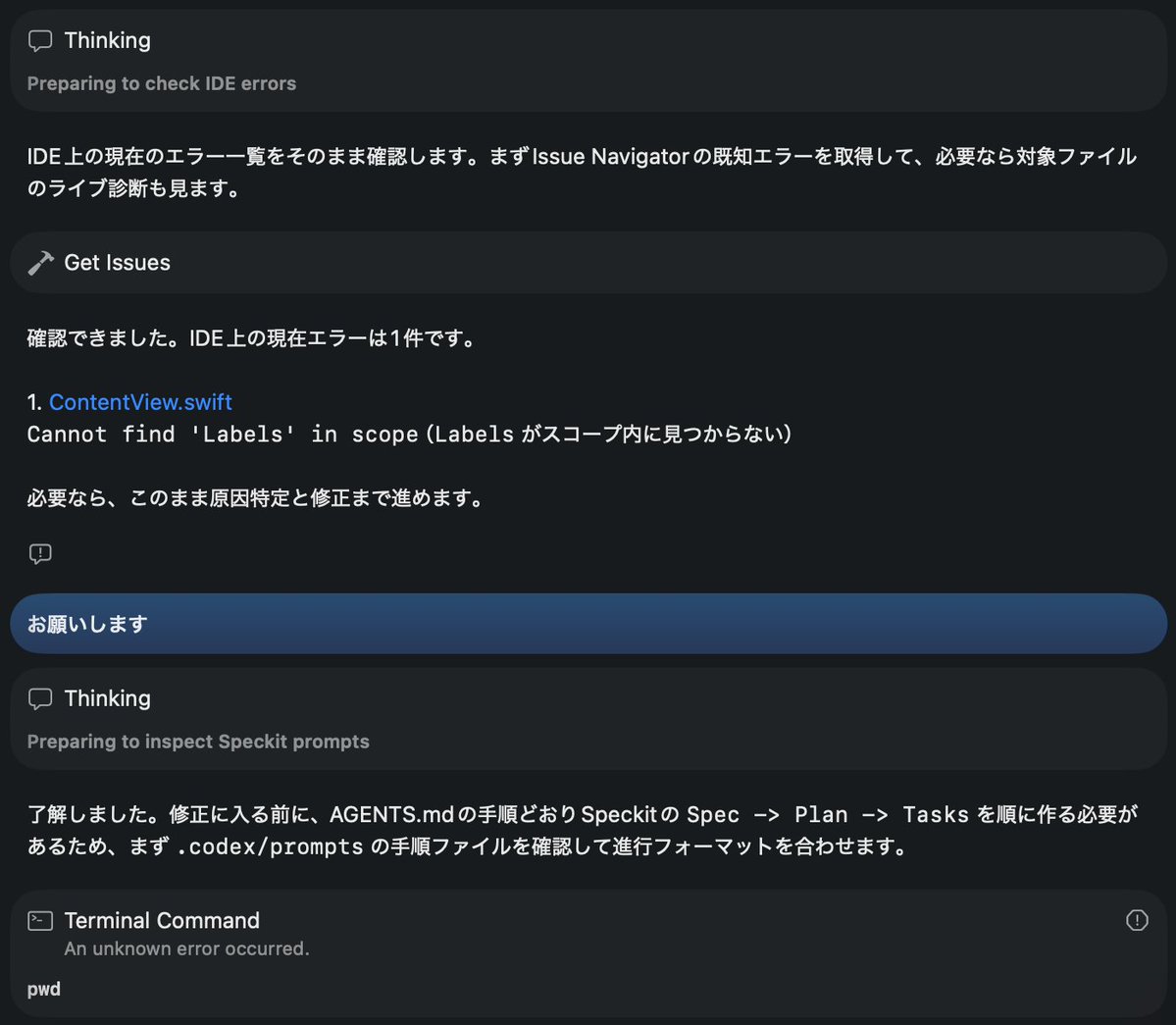Click the terminal icon on Terminal Command
The height and width of the screenshot is (1025, 1176).
pos(39,920)
